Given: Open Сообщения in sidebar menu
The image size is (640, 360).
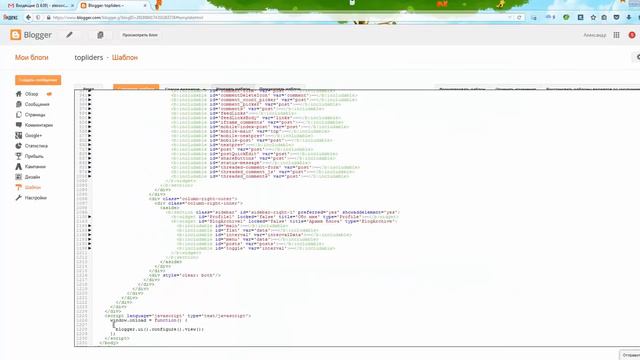Looking at the screenshot, I should (37, 104).
